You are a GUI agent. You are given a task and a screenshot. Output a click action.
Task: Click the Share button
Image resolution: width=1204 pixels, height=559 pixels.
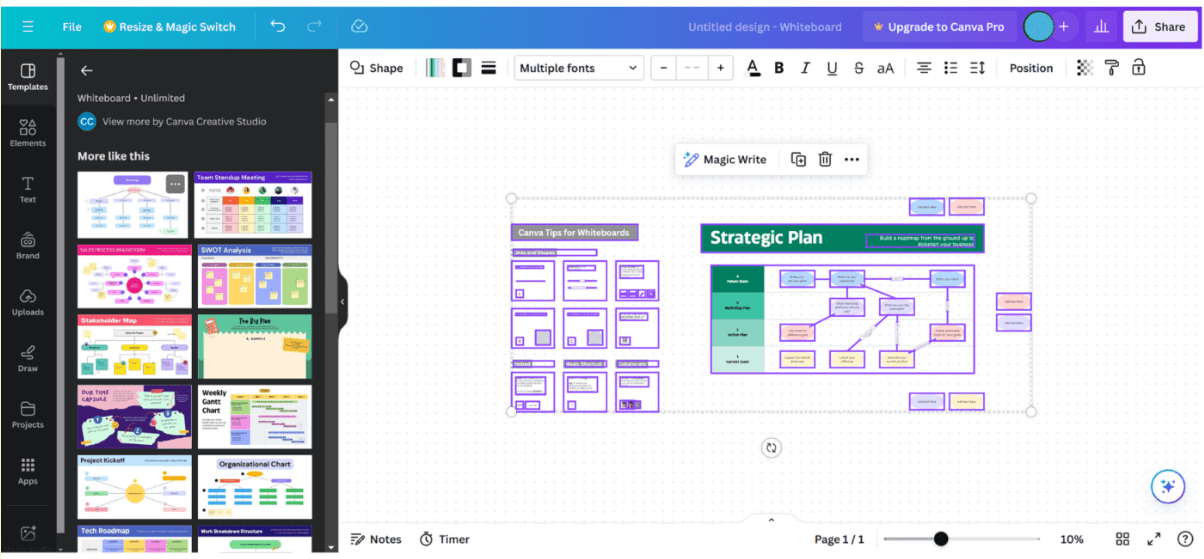coord(1158,27)
